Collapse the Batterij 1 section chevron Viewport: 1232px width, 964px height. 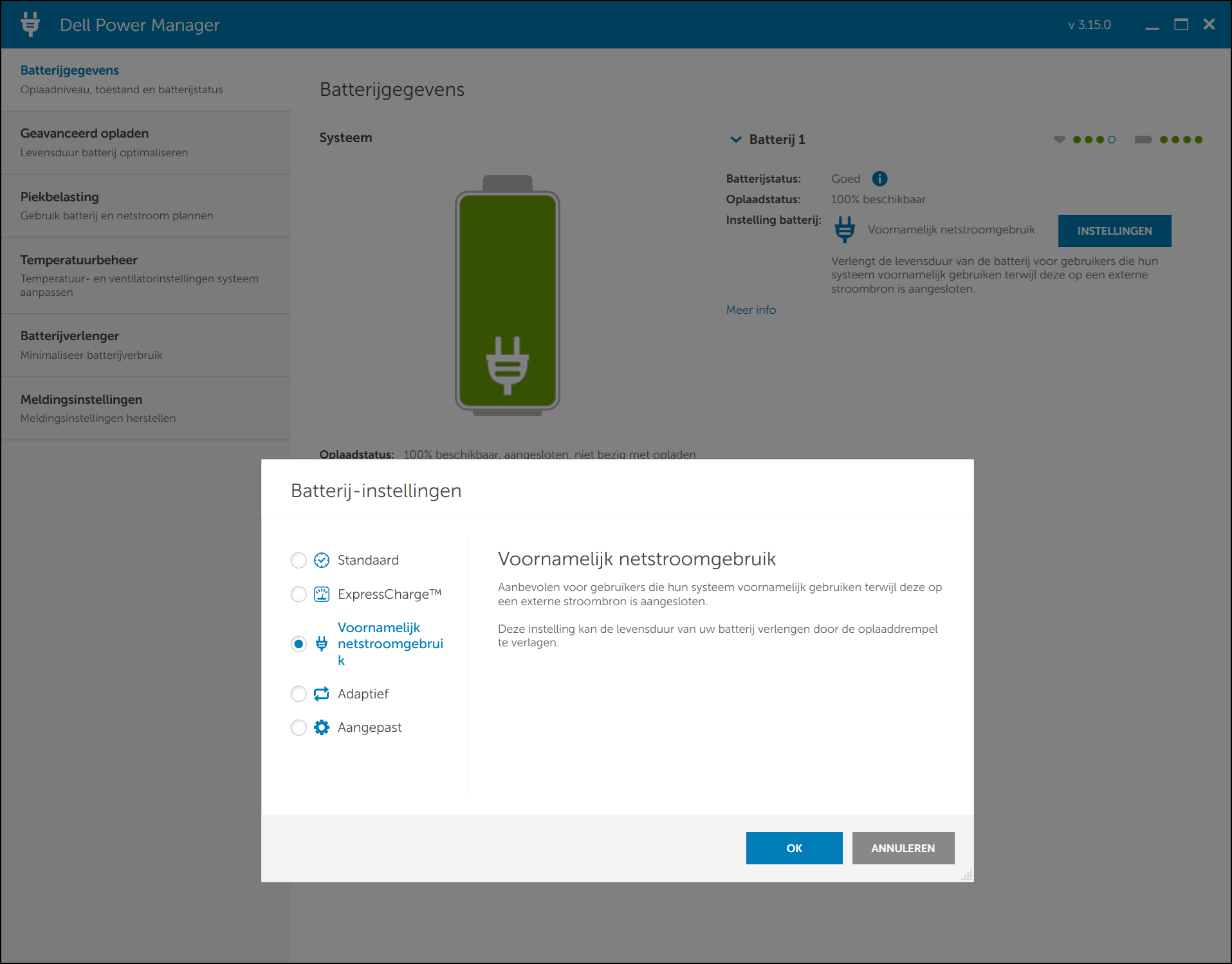click(736, 140)
